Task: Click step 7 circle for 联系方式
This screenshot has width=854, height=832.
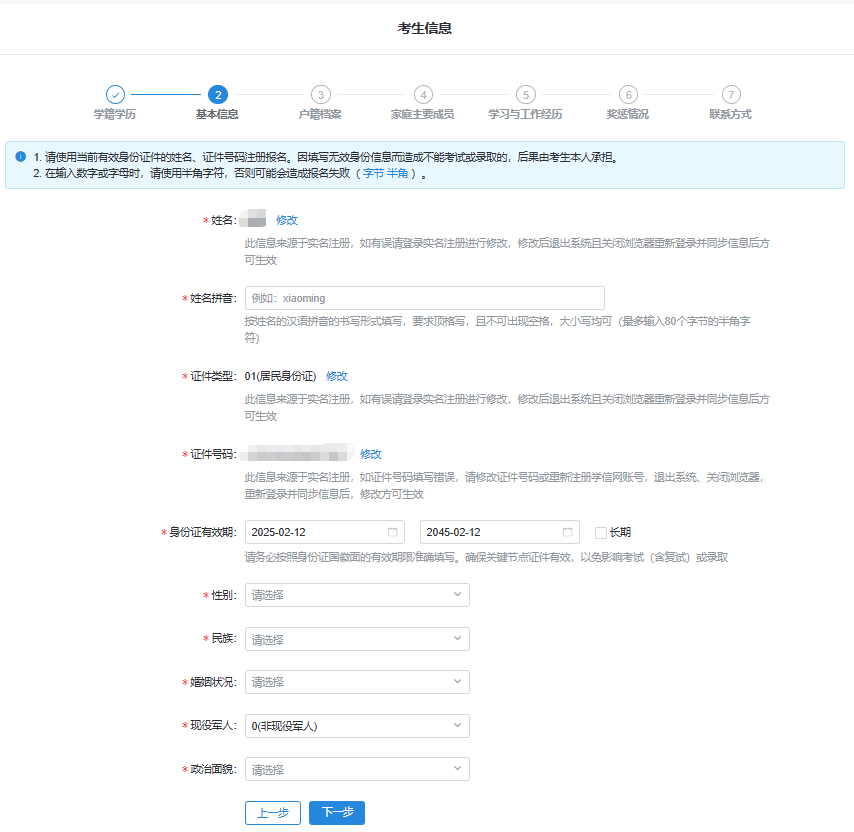Action: [731, 95]
